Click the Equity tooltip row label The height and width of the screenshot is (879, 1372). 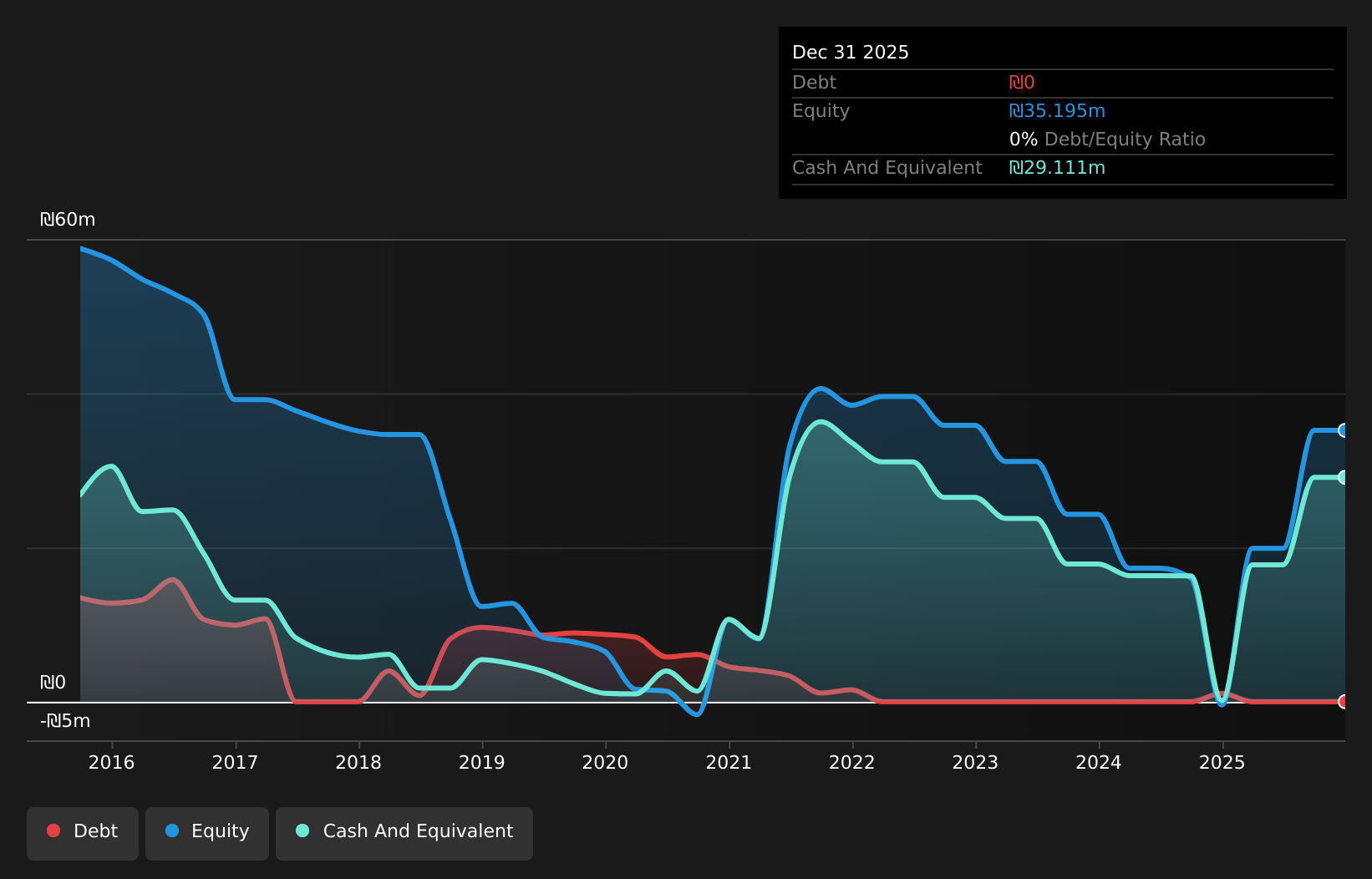tap(821, 111)
